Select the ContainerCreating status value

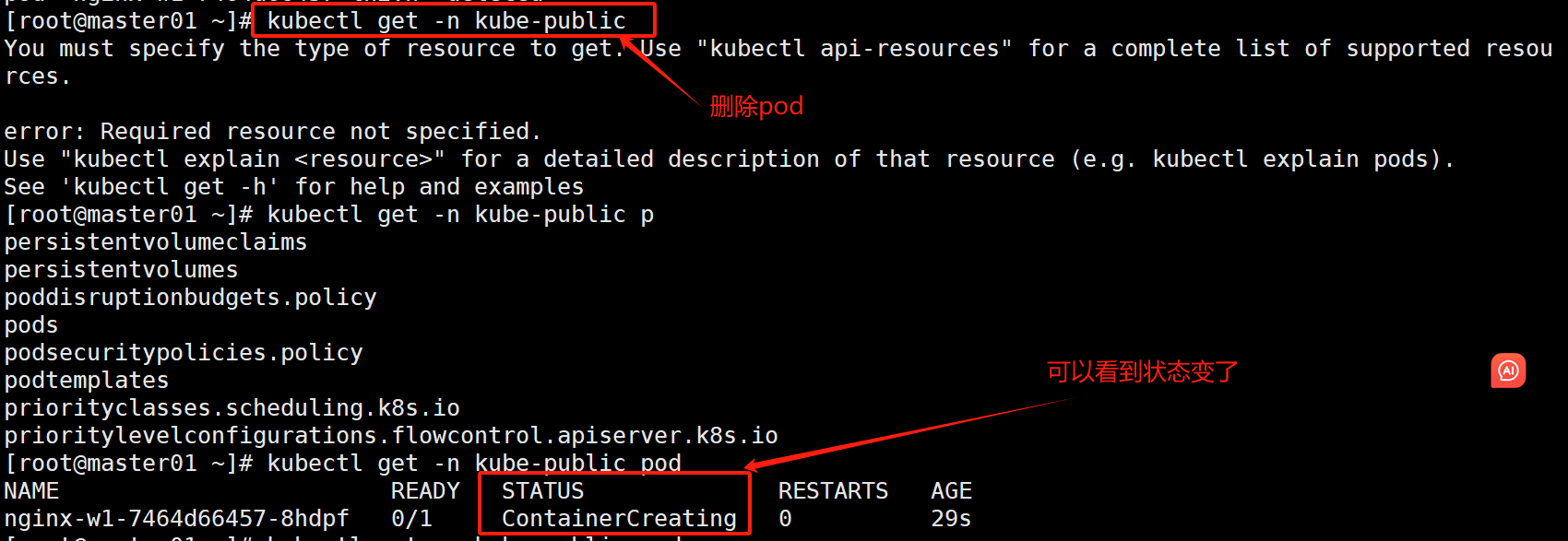coord(619,519)
